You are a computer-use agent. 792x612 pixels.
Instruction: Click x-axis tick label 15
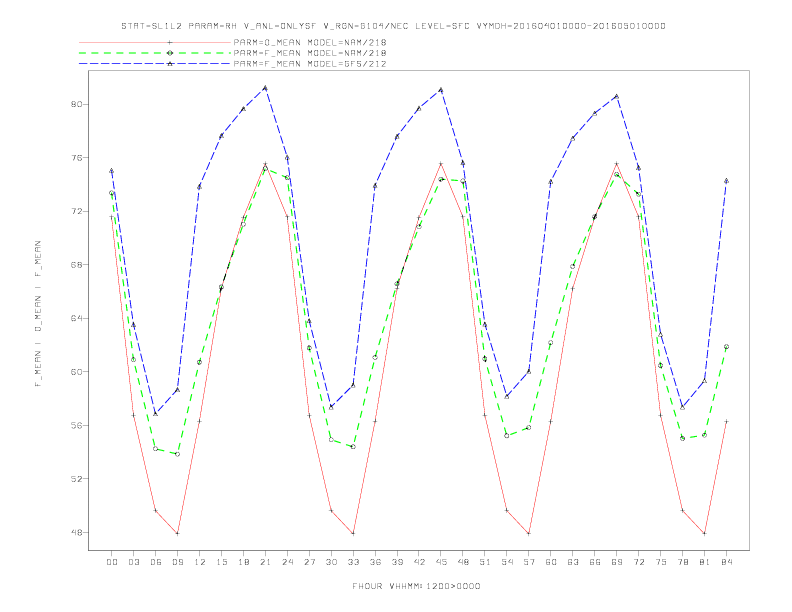click(x=221, y=562)
